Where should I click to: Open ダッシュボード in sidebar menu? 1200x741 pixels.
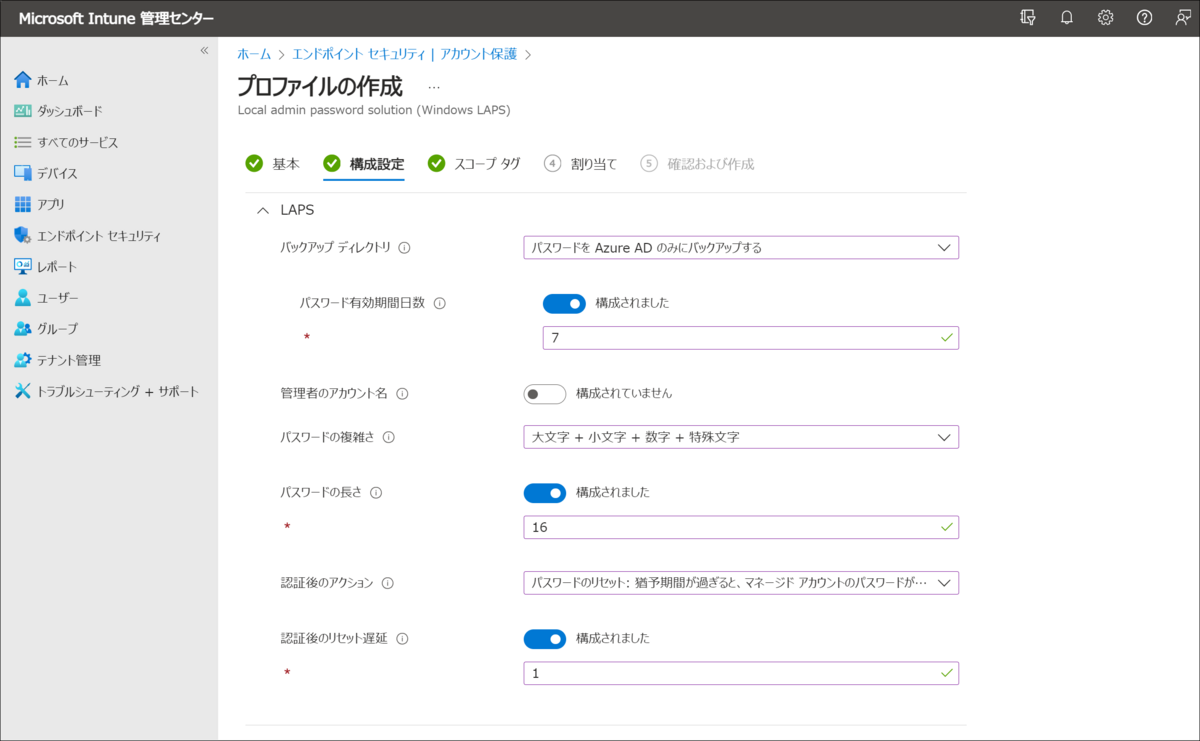[70, 111]
